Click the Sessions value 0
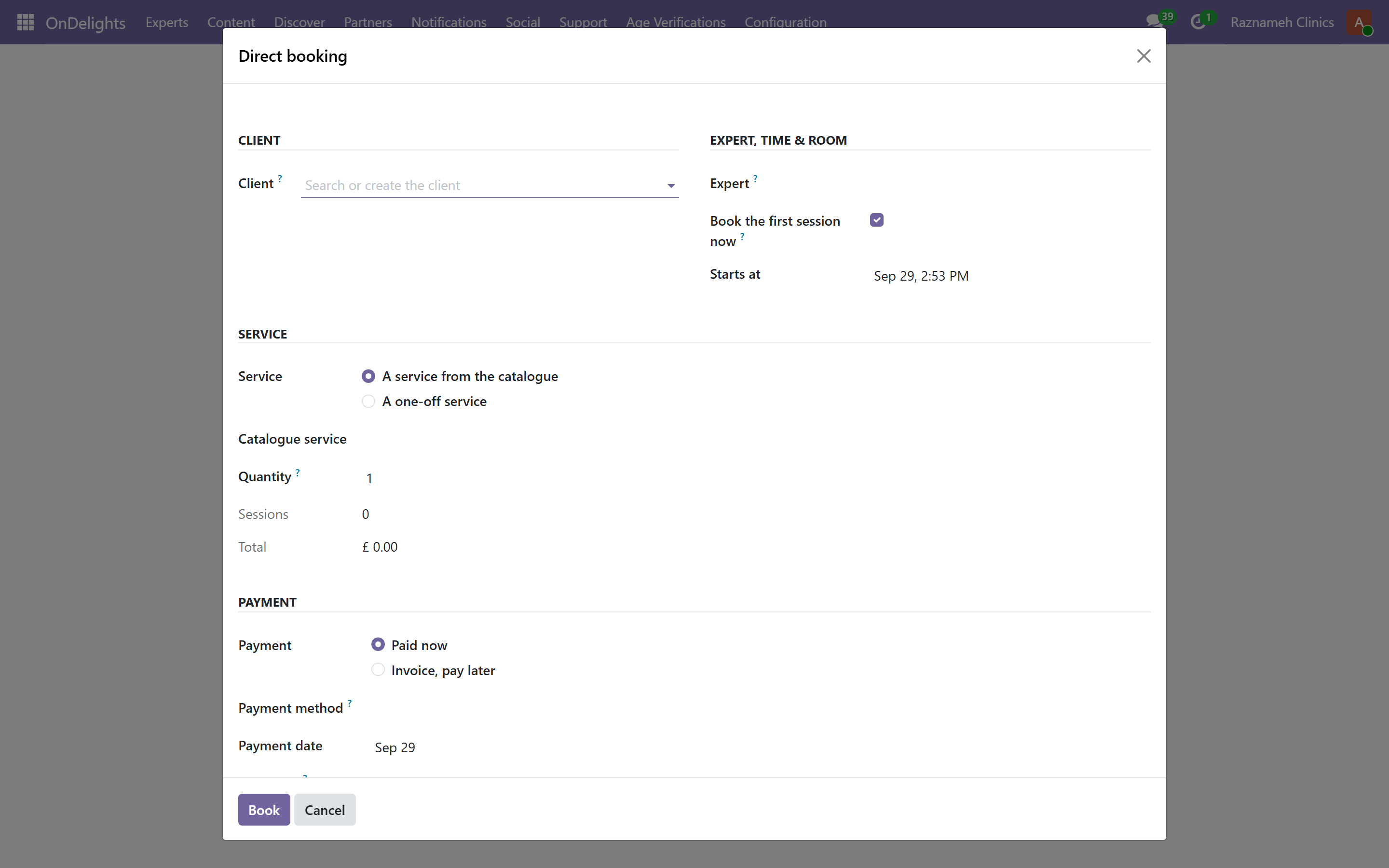Image resolution: width=1389 pixels, height=868 pixels. click(366, 514)
